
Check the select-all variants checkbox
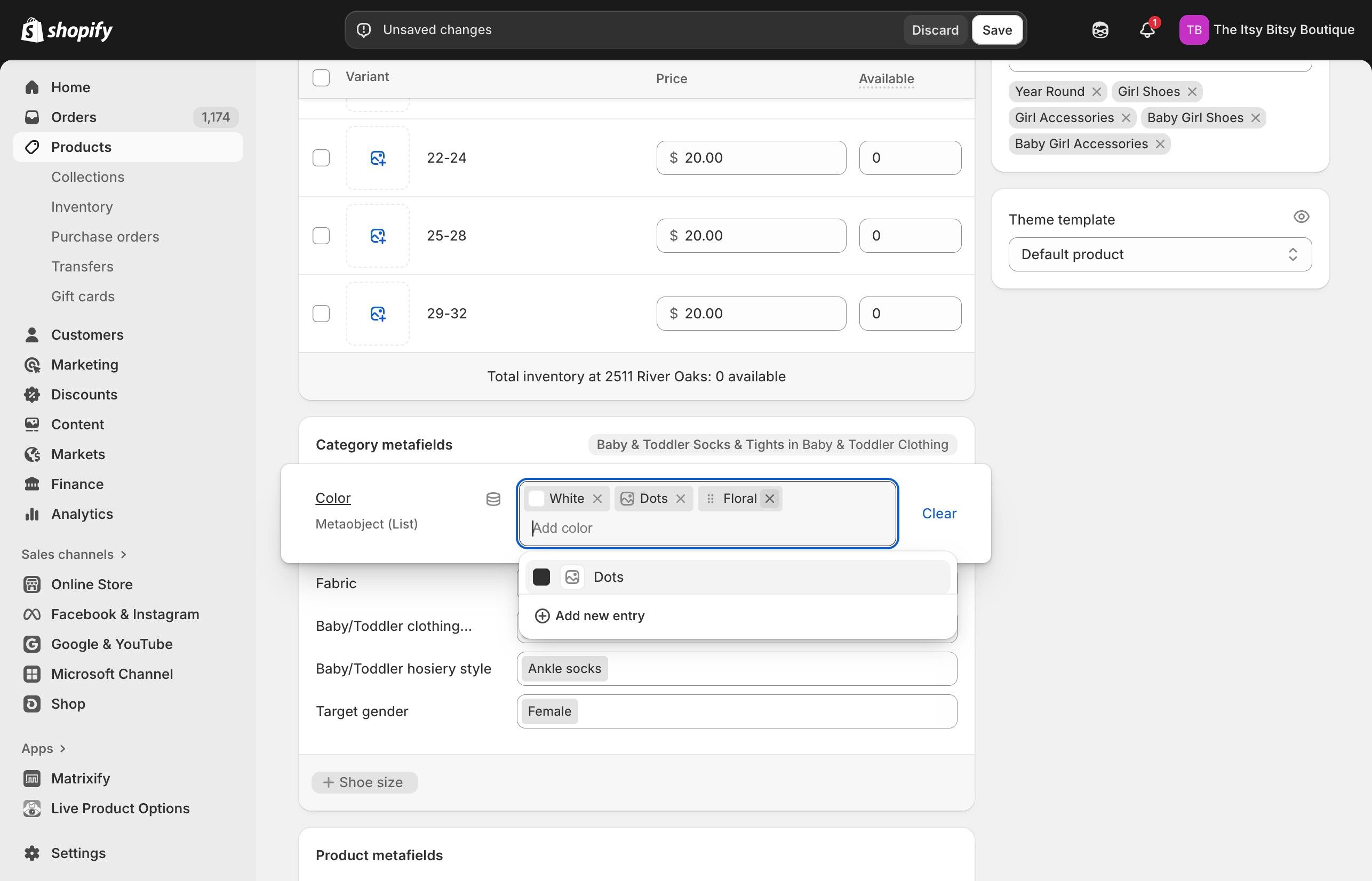pyautogui.click(x=321, y=78)
